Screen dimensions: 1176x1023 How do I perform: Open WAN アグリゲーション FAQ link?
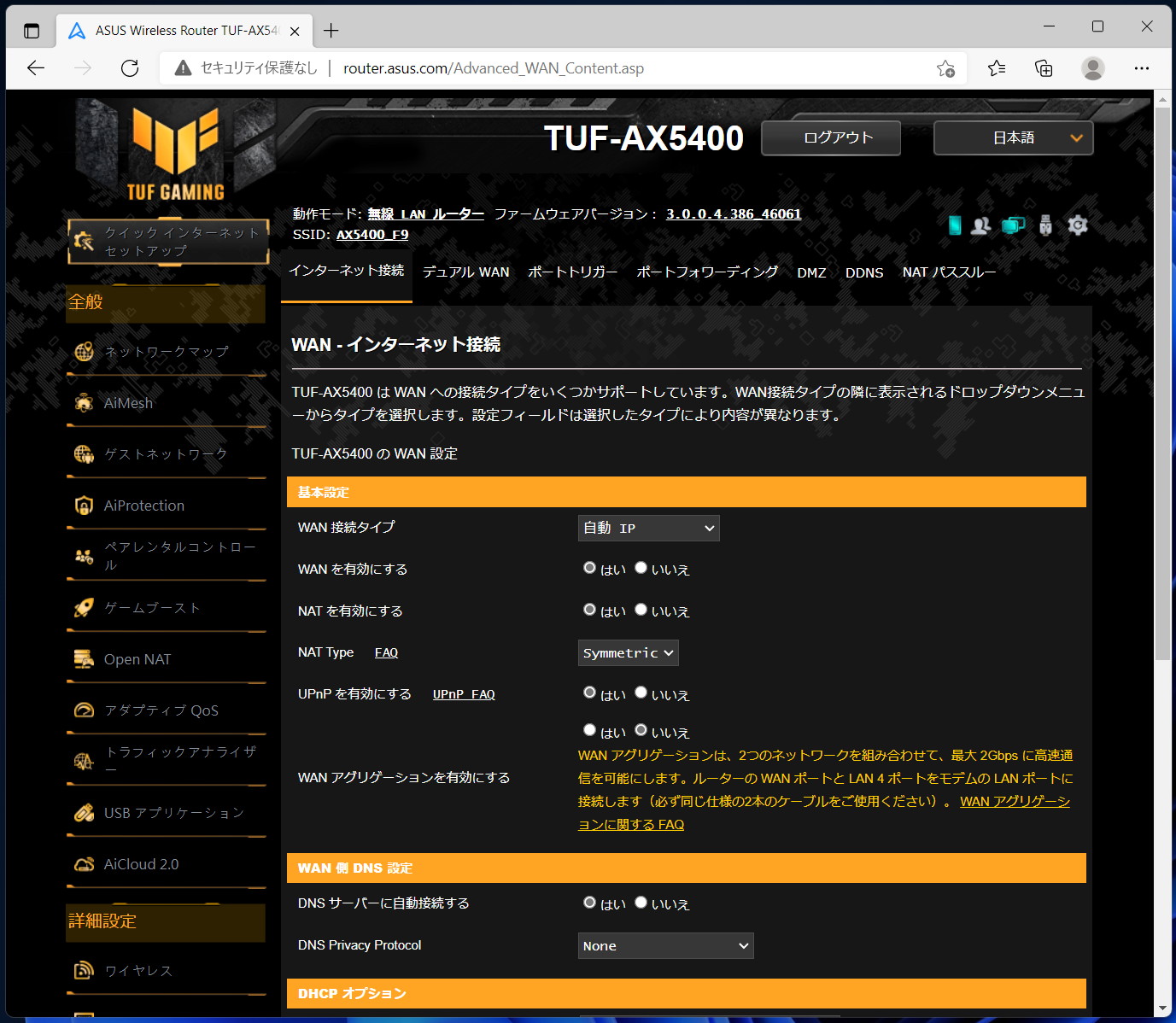point(824,813)
